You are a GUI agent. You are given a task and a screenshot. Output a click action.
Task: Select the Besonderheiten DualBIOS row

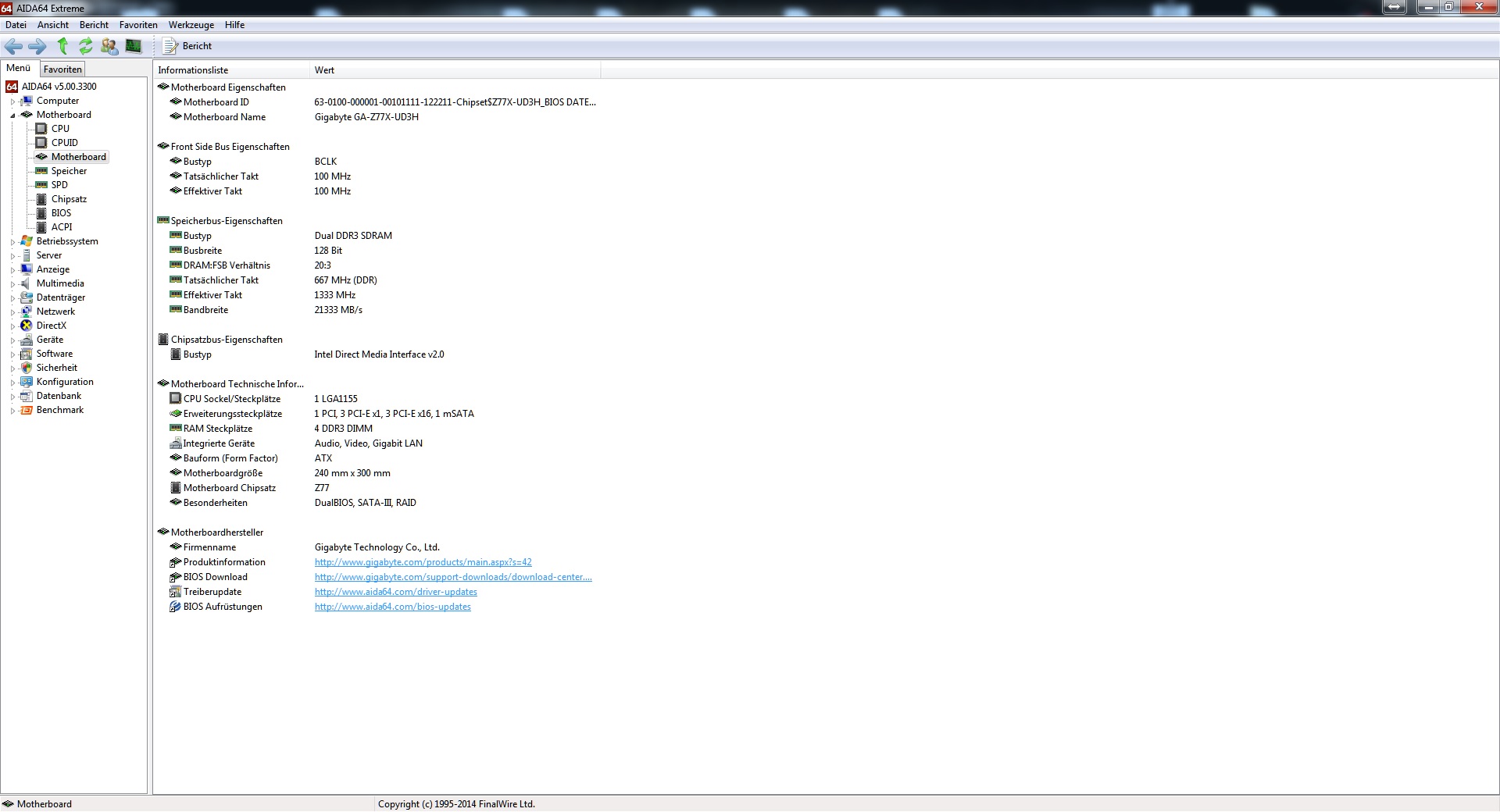(x=378, y=503)
